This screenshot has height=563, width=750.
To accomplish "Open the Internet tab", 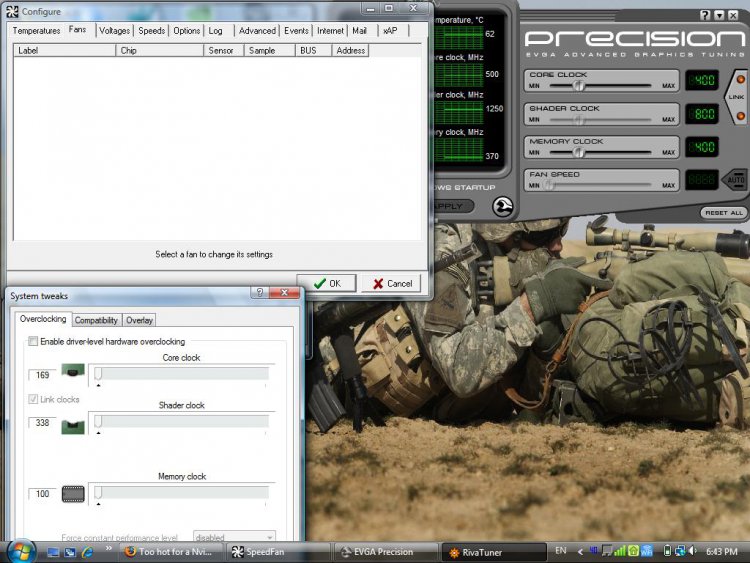I will pos(330,31).
